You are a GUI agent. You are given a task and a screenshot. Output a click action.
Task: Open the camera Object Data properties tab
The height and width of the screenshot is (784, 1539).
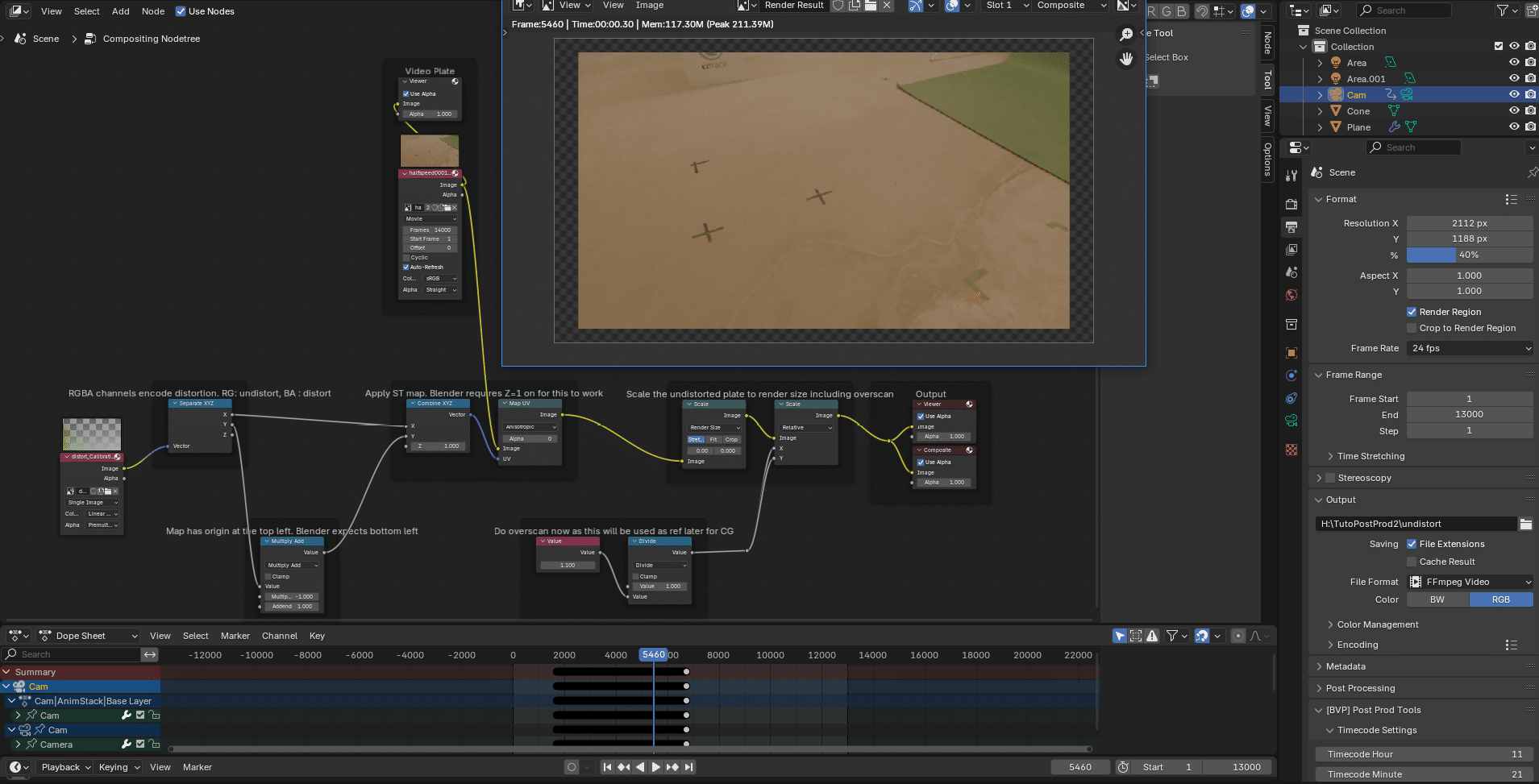[x=1292, y=421]
